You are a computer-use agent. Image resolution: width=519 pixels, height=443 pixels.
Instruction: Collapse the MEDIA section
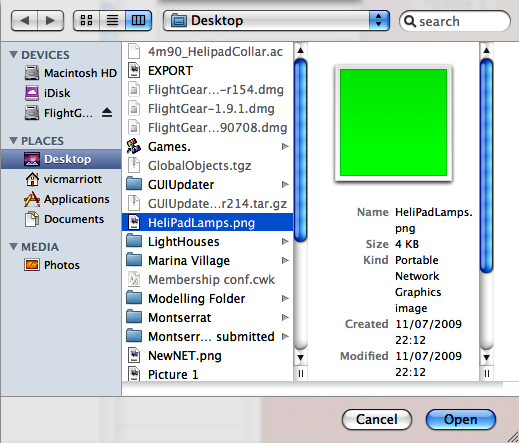click(x=14, y=246)
